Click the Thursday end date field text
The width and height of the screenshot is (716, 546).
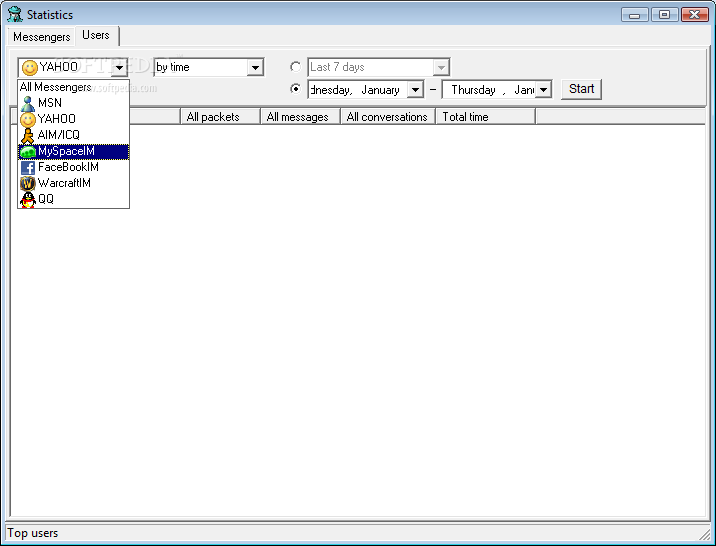[x=492, y=89]
